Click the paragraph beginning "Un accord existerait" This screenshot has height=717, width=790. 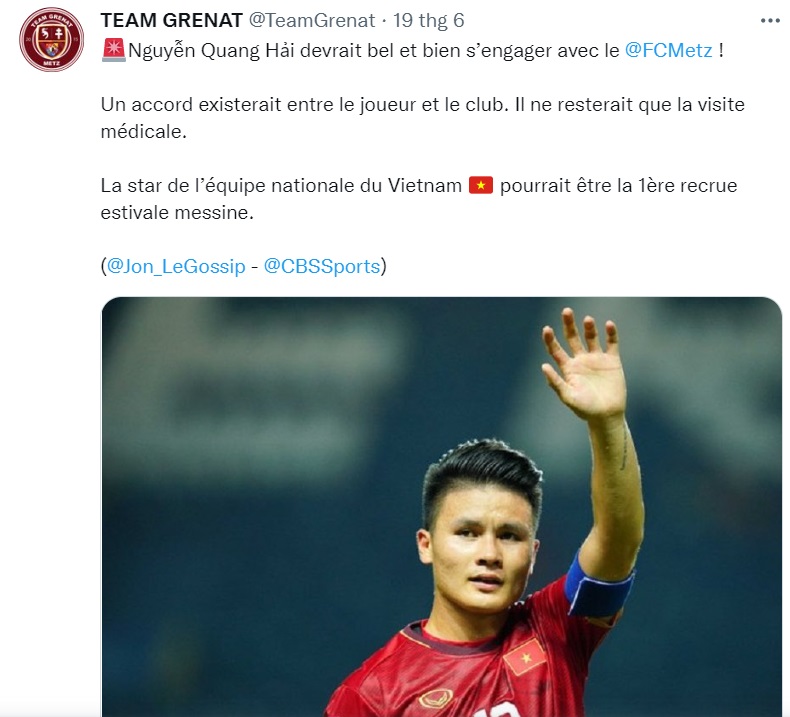click(422, 118)
